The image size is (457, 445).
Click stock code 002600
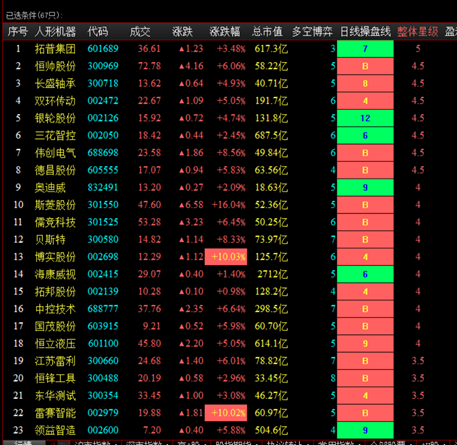[x=103, y=430]
